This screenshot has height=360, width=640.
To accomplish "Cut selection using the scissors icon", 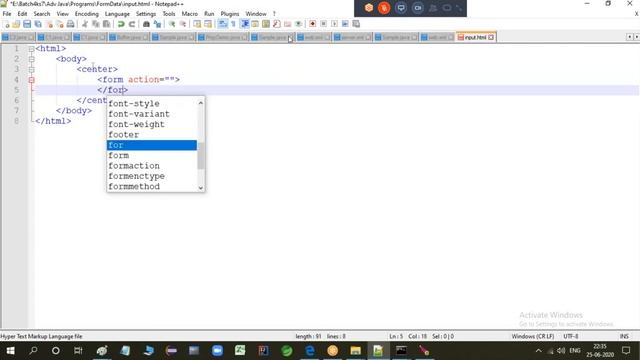I will [85, 24].
